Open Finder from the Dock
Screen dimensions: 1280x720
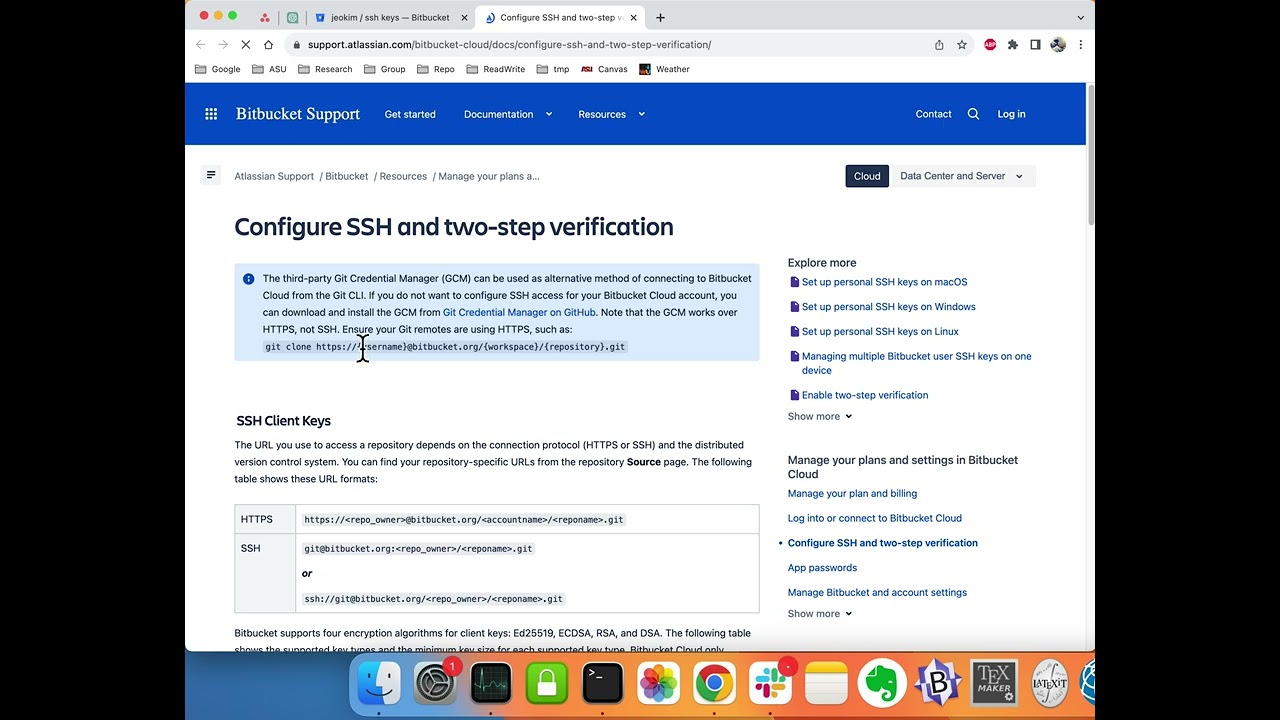(x=379, y=684)
